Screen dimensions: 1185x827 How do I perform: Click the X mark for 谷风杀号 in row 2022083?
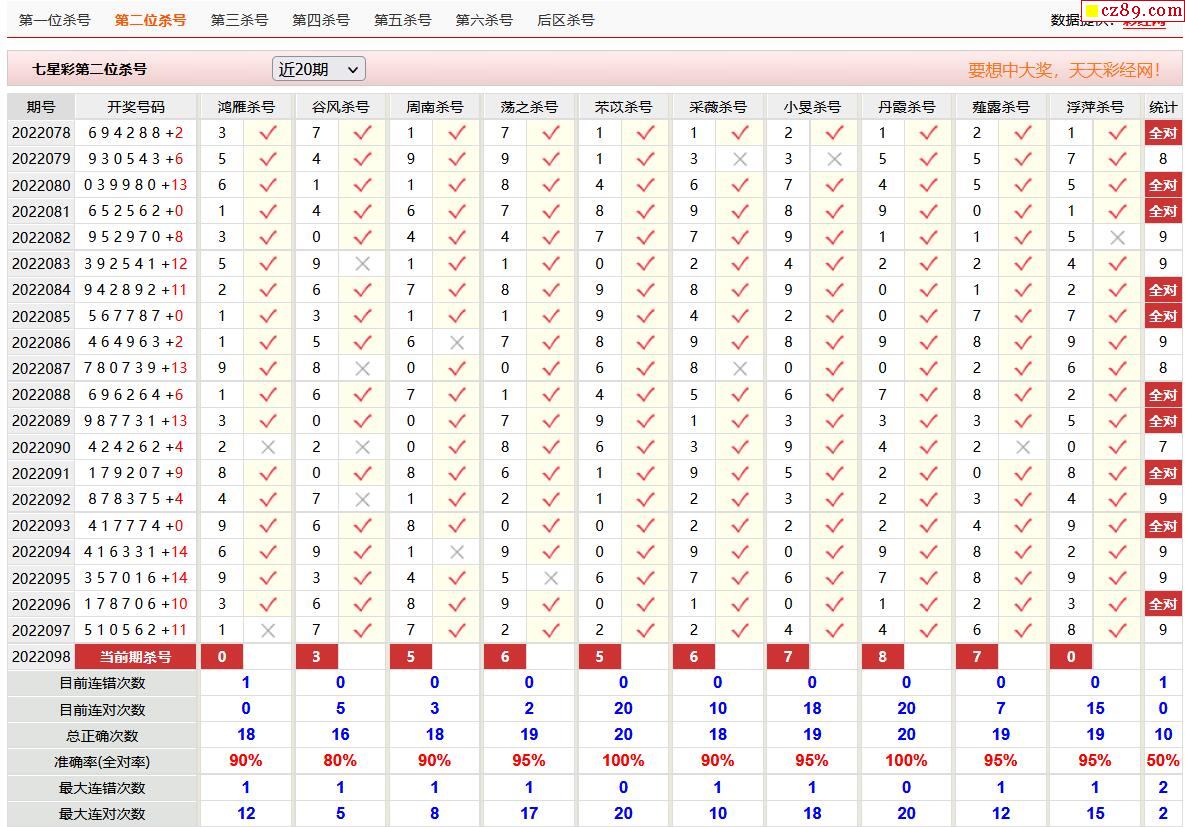[x=363, y=264]
